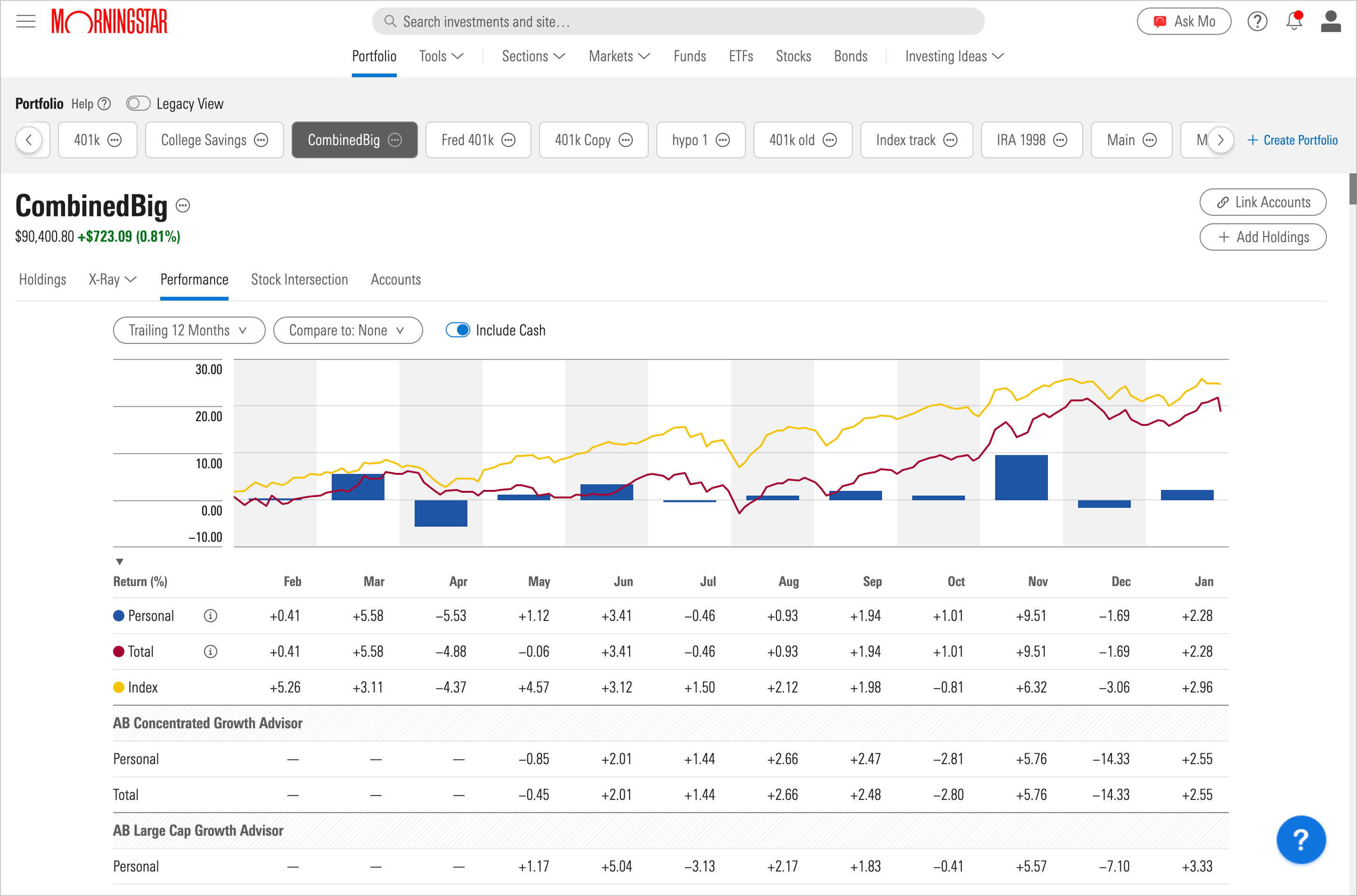Click the help question mark in header

pyautogui.click(x=1257, y=22)
